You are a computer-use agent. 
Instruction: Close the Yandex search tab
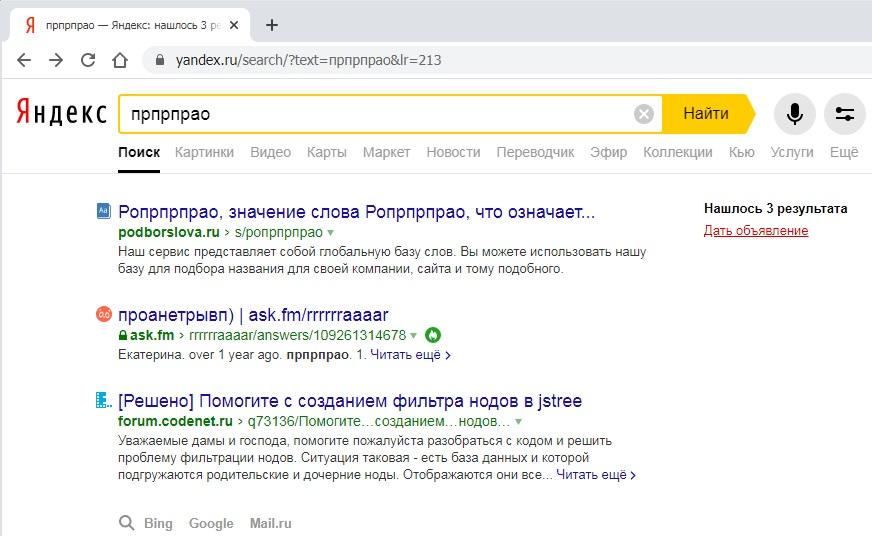234,25
